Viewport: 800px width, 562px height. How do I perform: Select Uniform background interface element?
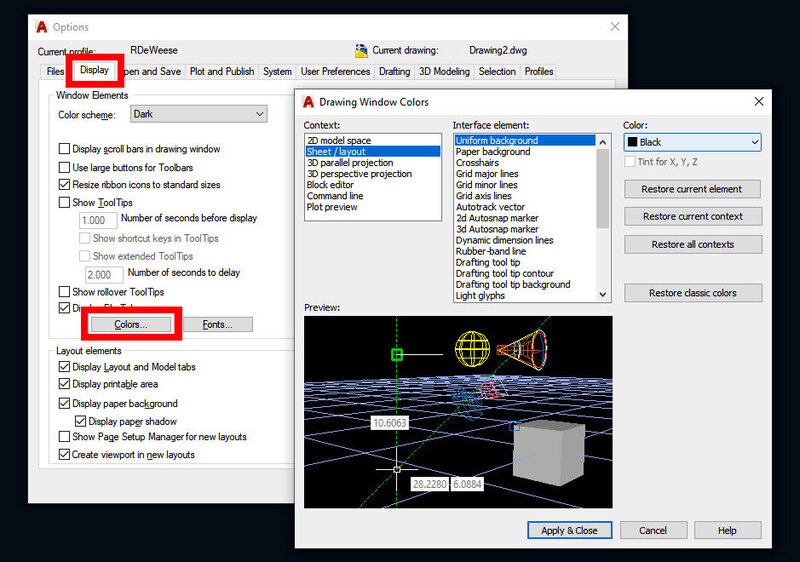[525, 140]
